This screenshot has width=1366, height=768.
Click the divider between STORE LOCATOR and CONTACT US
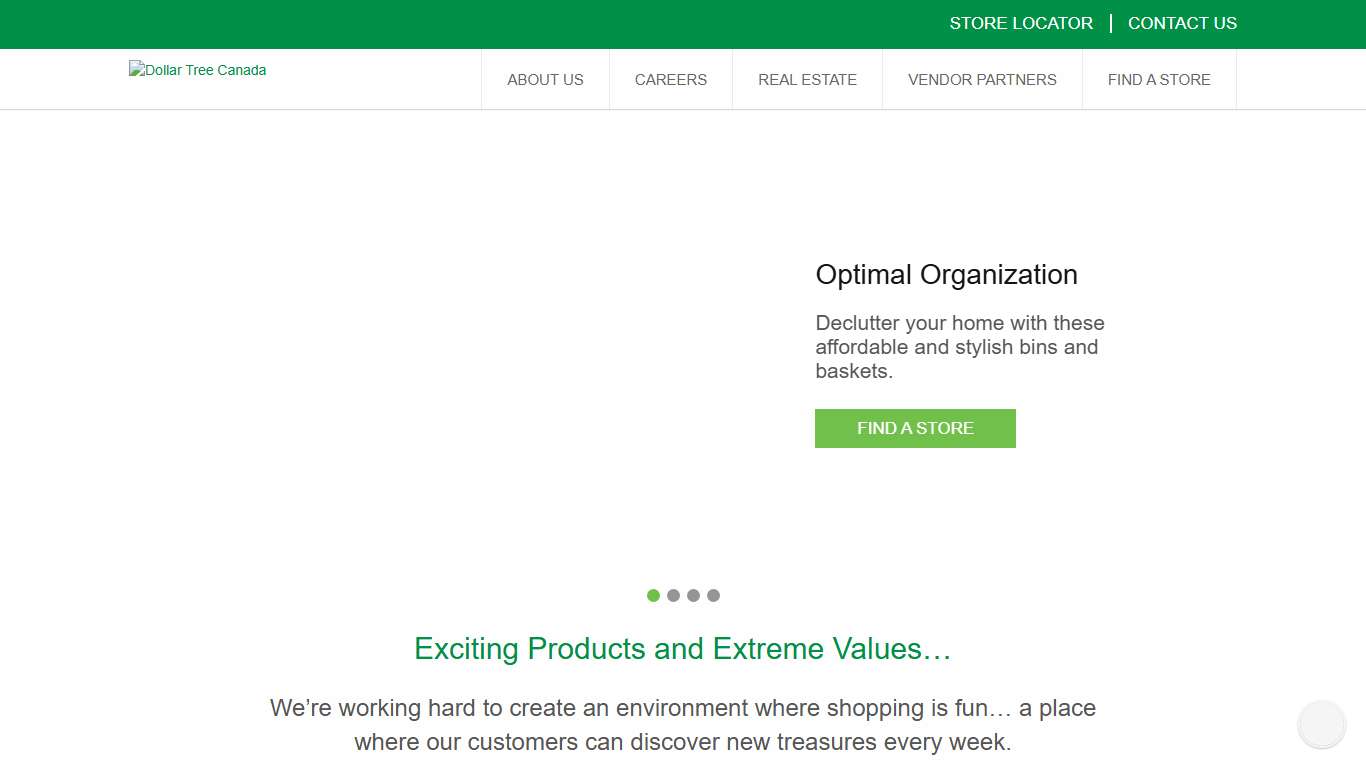pyautogui.click(x=1111, y=23)
